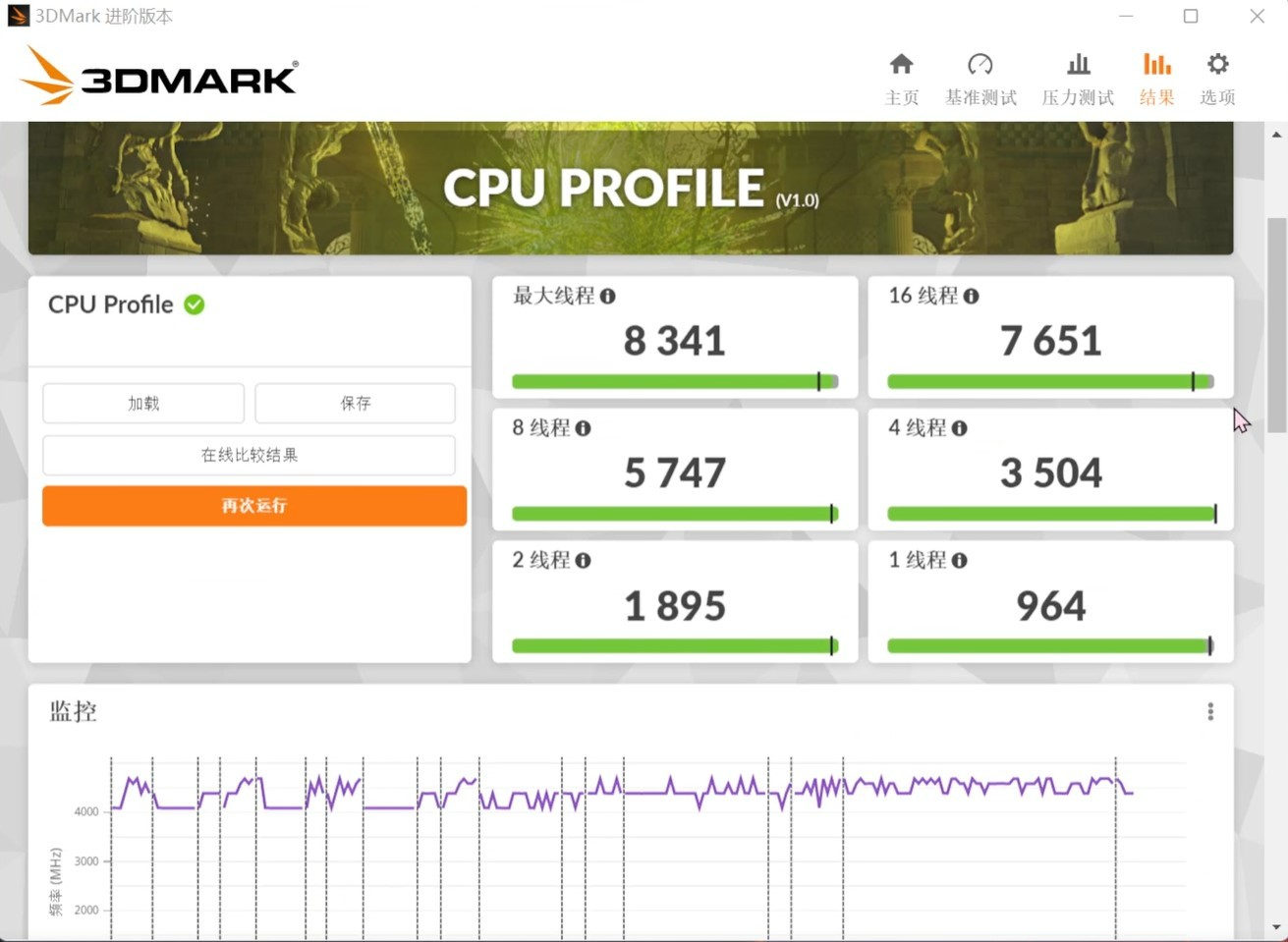Click the 最大线程 score bar
The height and width of the screenshot is (942, 1288).
tap(675, 381)
